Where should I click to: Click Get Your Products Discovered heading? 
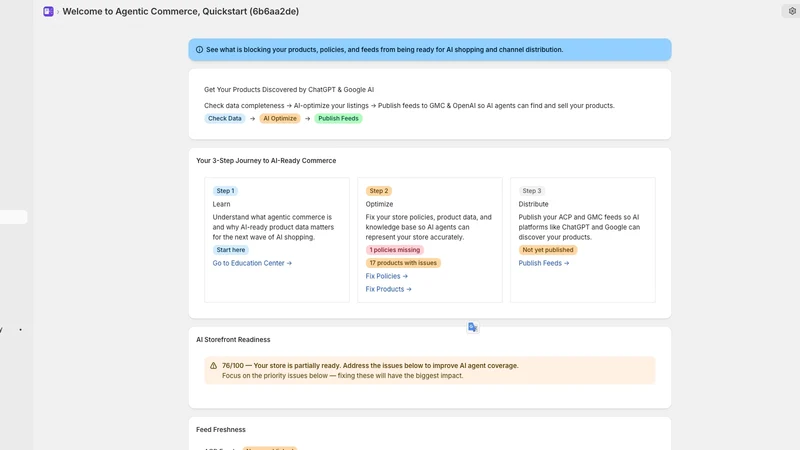289,90
